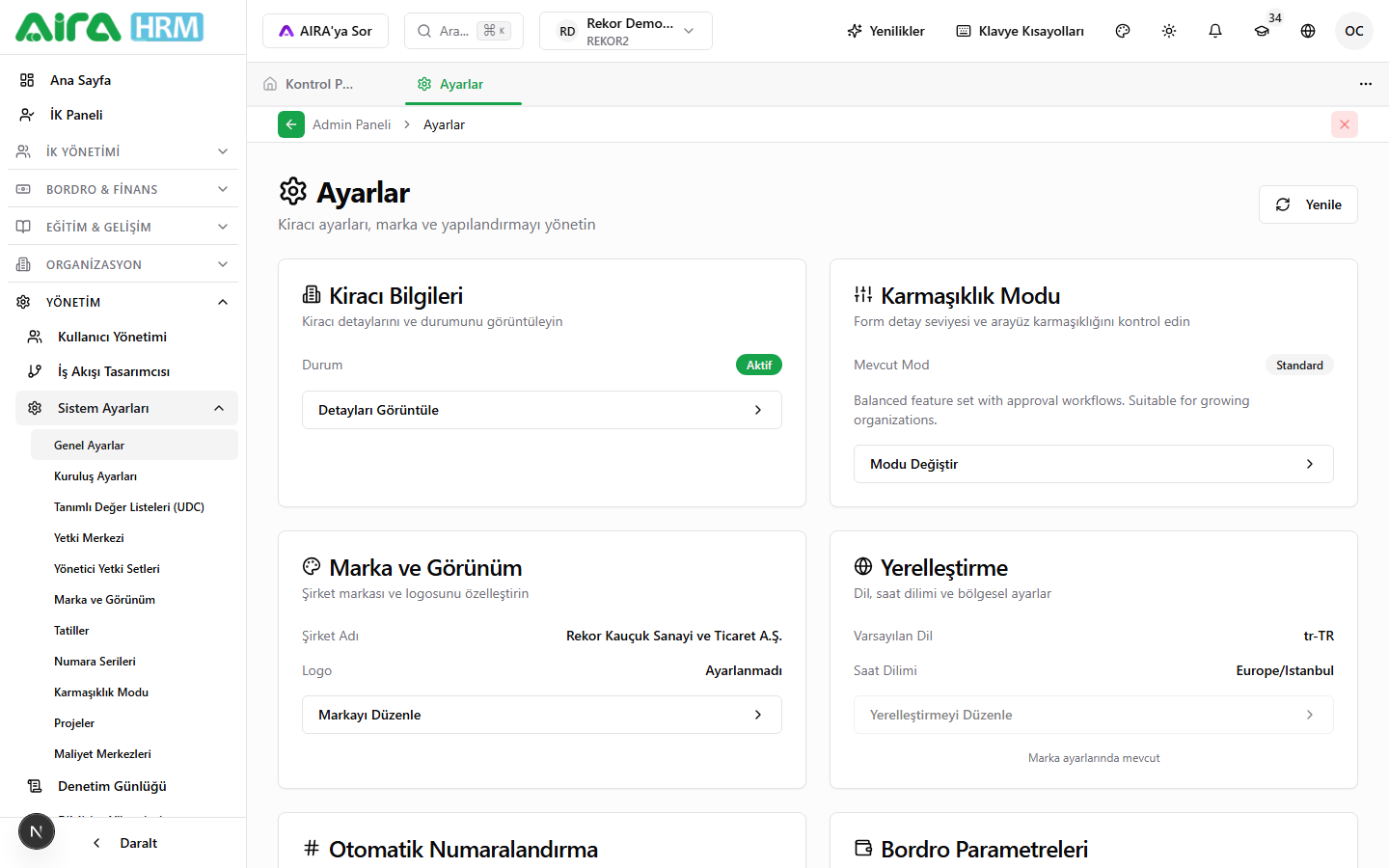Open the Rekor Demo company dropdown
Viewport: 1389px width, 868px height.
tap(626, 31)
